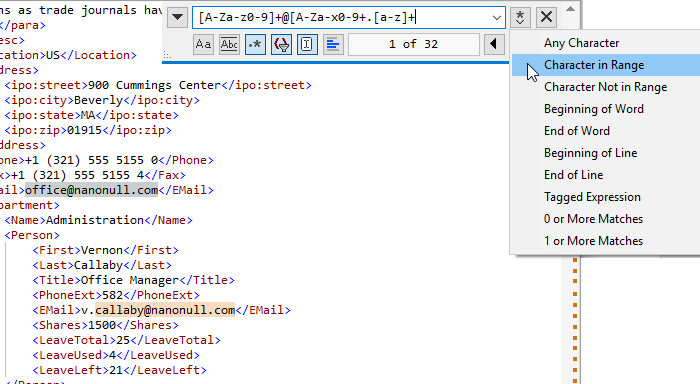
Task: Click the callaby@nanonull.com highlighted match
Action: click(x=165, y=310)
